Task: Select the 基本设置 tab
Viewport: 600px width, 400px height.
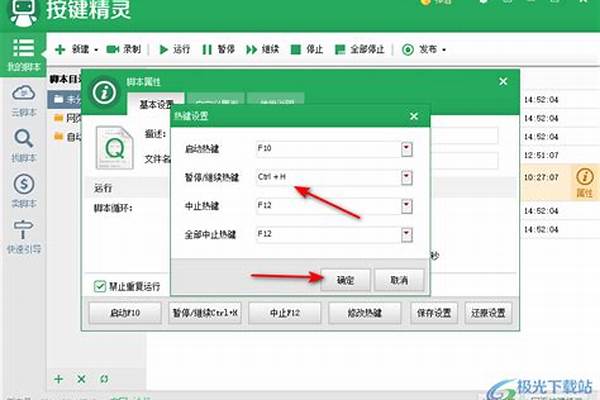Action: coord(156,104)
